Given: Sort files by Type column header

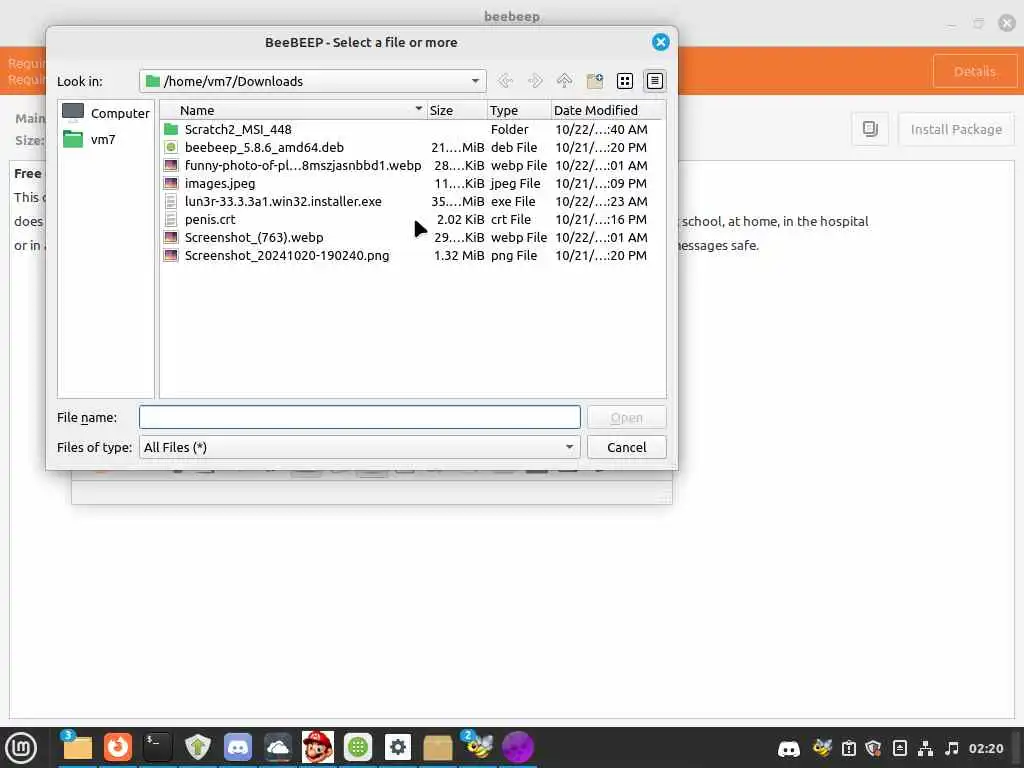Looking at the screenshot, I should 519,110.
